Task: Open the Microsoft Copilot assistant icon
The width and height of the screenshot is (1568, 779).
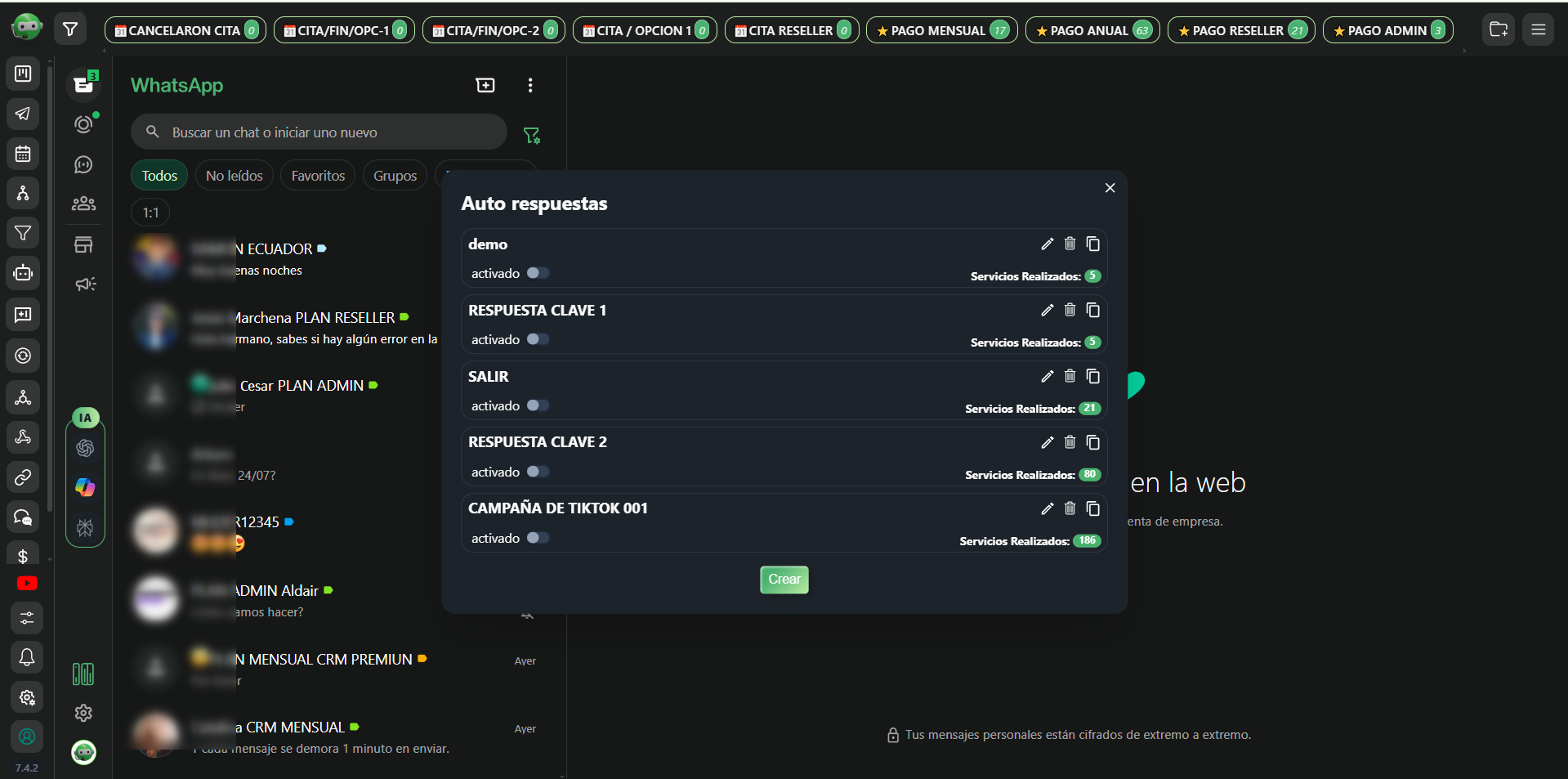Action: point(85,488)
